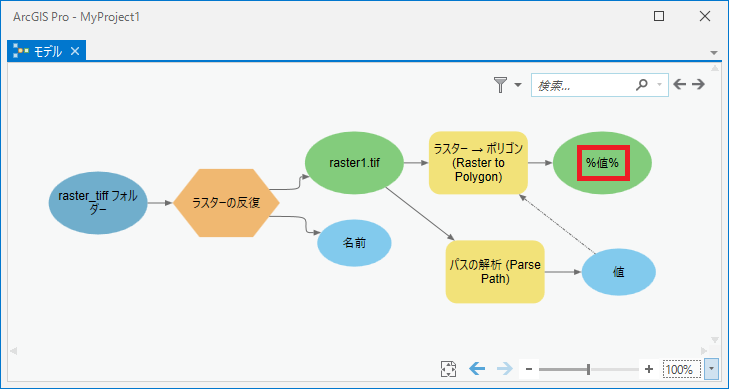The image size is (729, 389).
Task: Go to next search result arrow
Action: [698, 84]
